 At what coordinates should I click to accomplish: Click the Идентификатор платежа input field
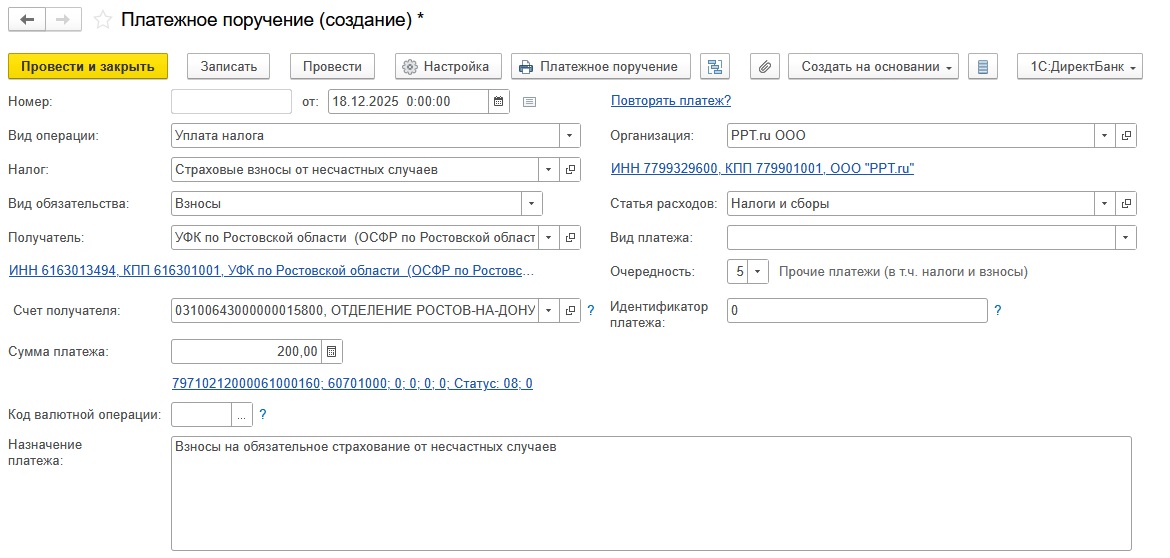point(857,310)
